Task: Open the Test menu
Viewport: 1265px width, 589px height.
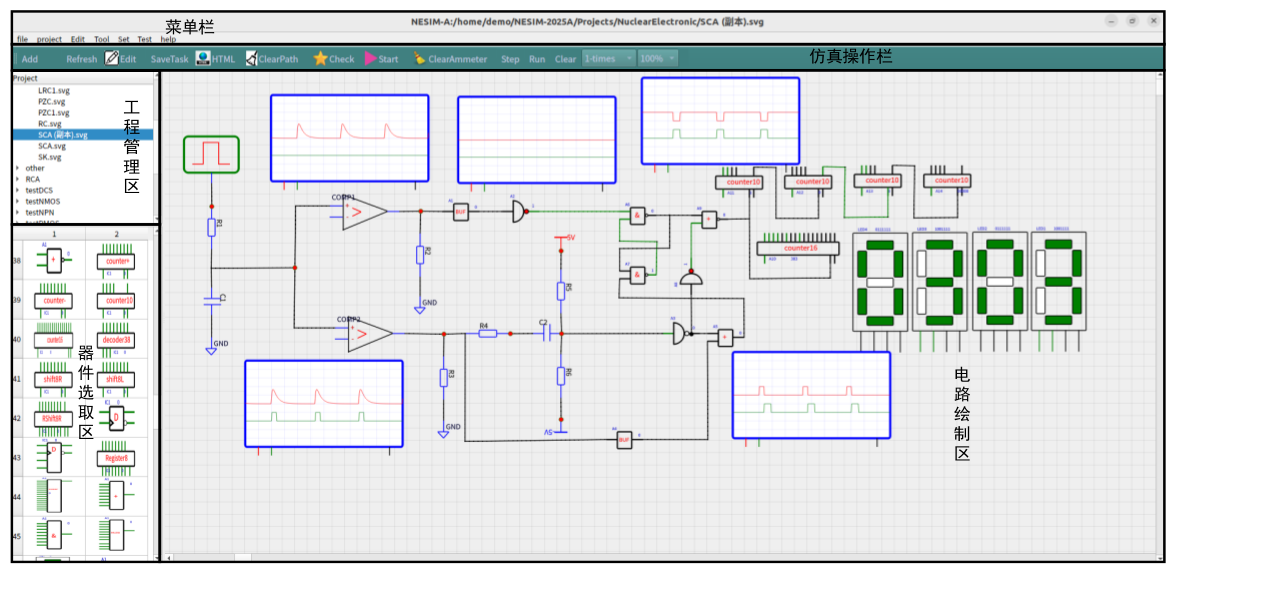Action: 145,39
